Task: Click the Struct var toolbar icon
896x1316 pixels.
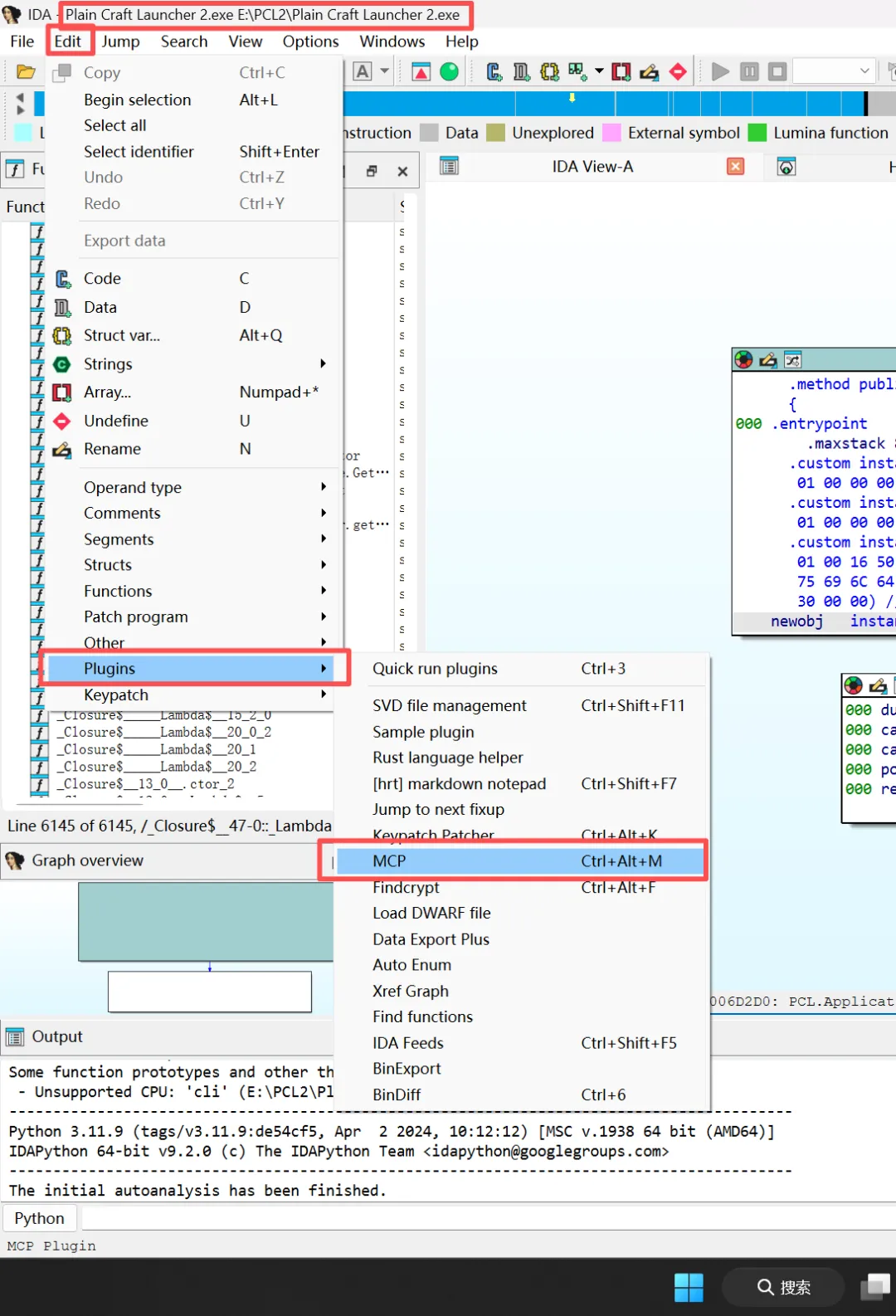Action: [549, 72]
